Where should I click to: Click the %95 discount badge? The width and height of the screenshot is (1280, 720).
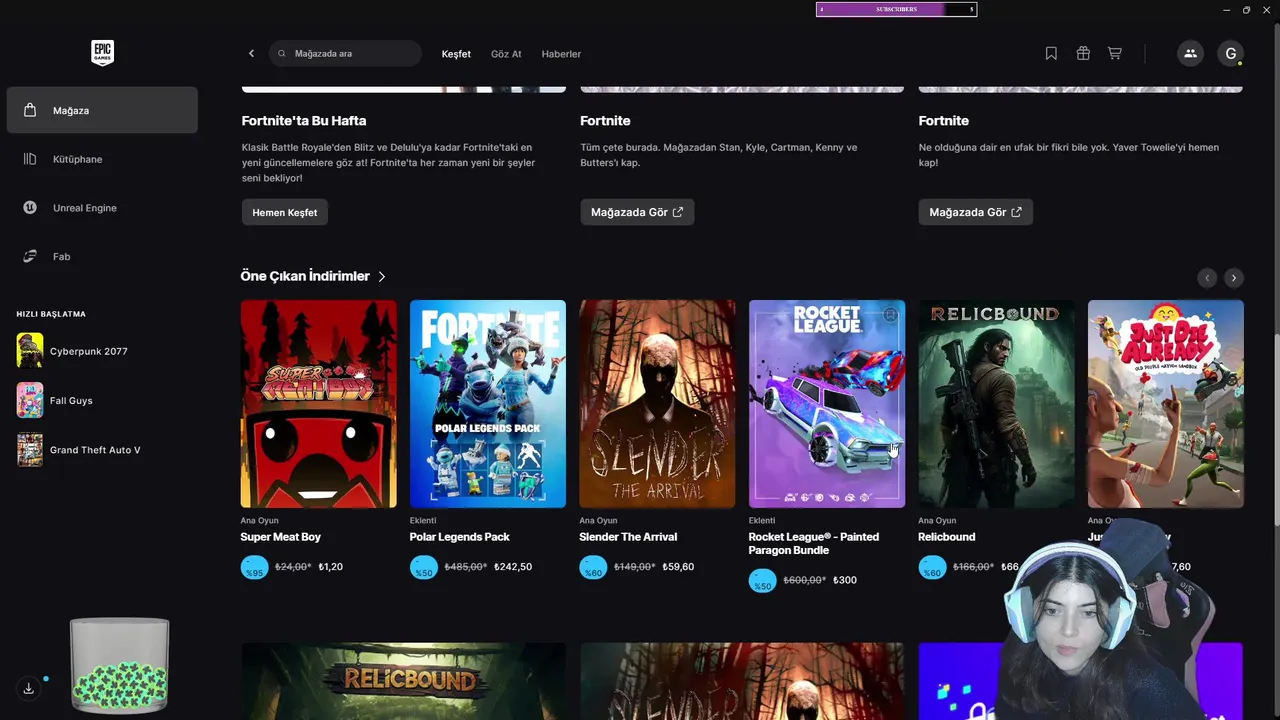coord(254,567)
